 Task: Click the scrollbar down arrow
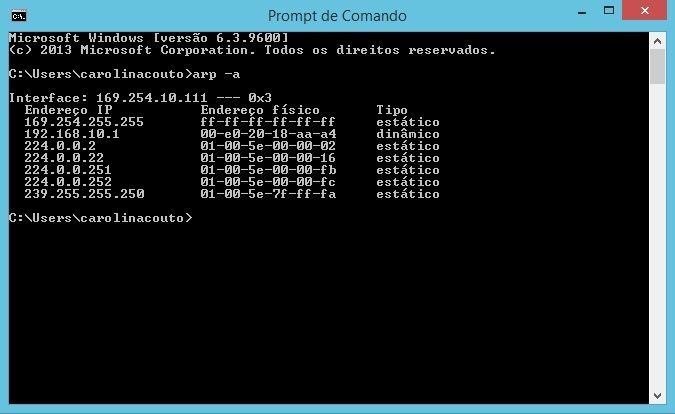(x=657, y=395)
